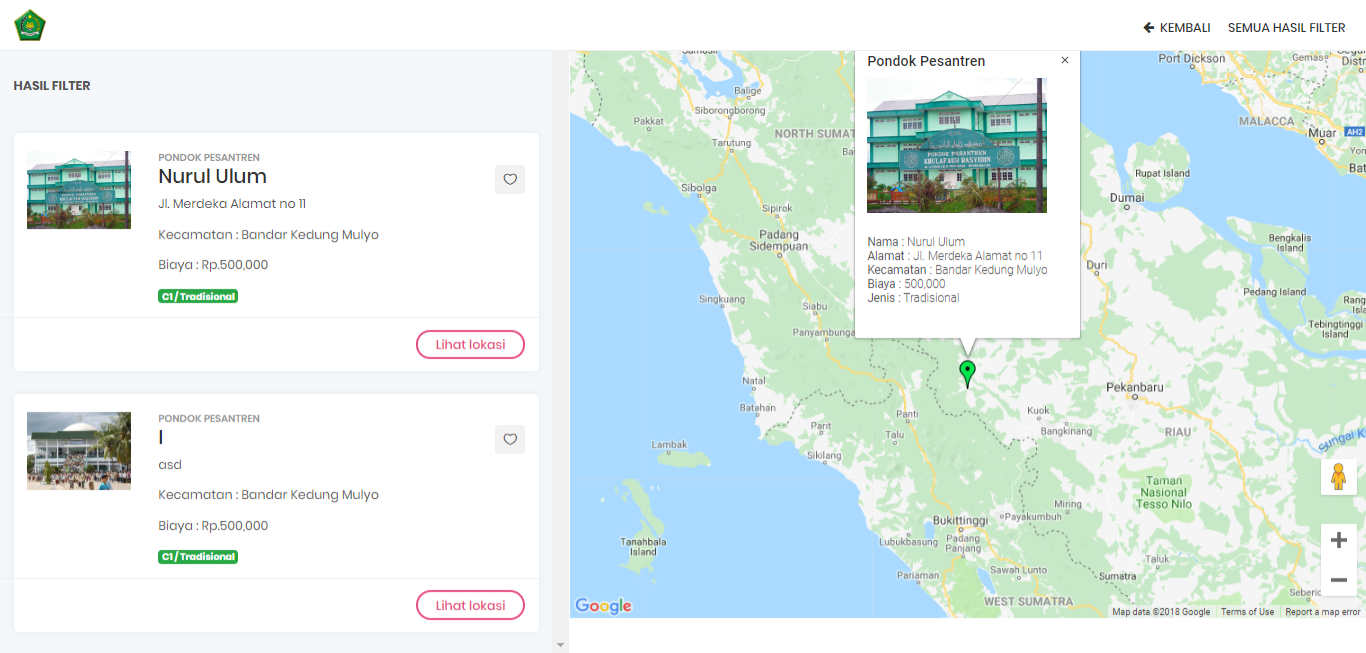Favorite the 'asd' pesantren with heart icon
Screen dimensions: 1366x653
510,439
